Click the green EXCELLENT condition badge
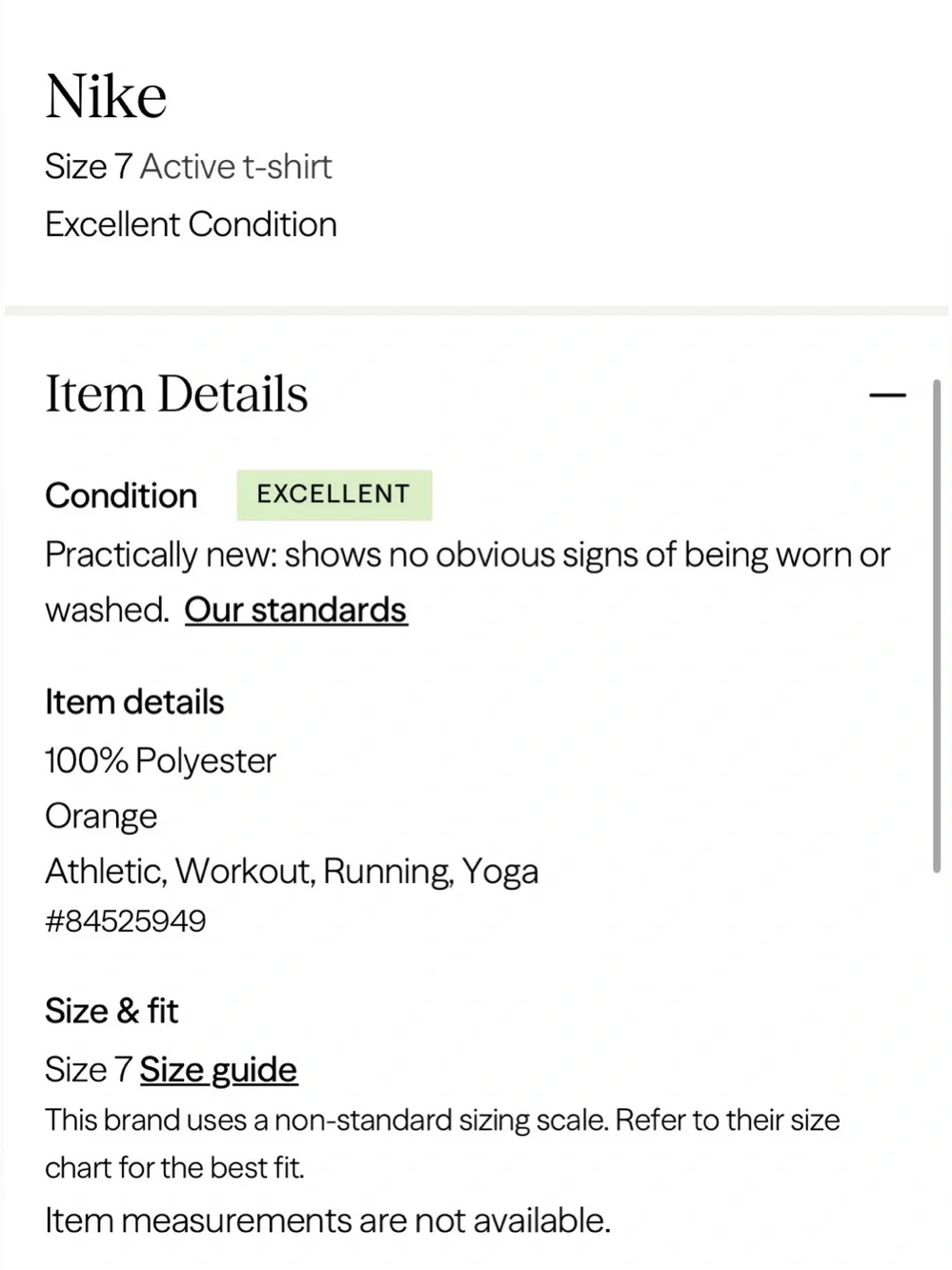 [x=334, y=494]
